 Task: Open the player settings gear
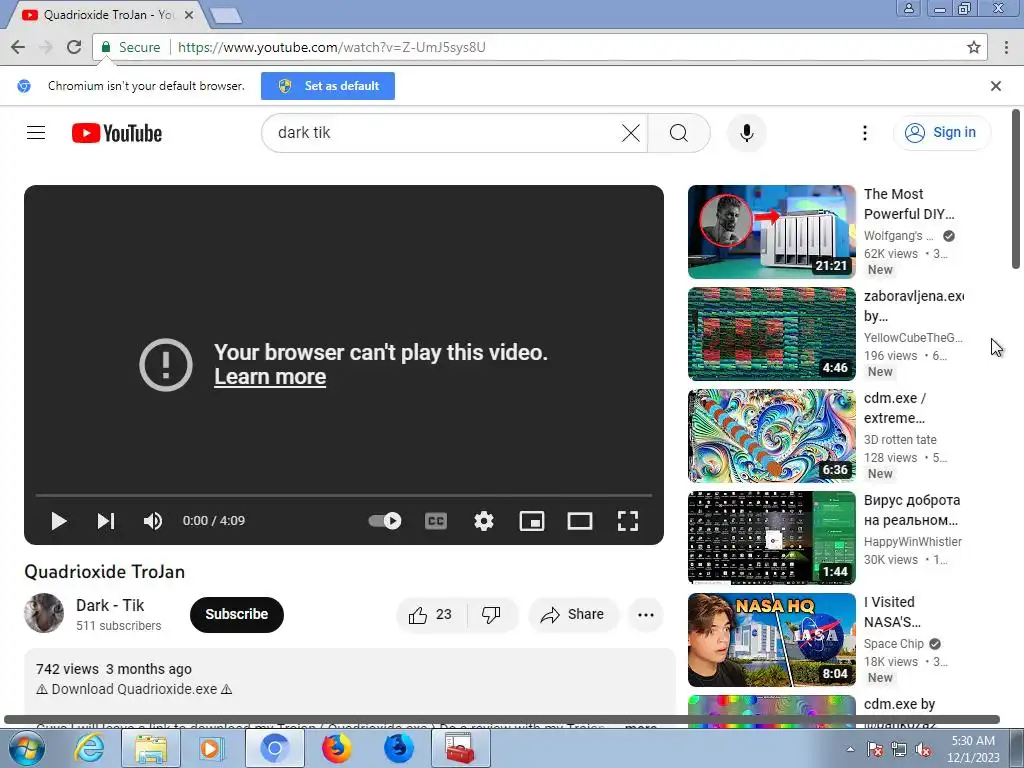tap(483, 520)
